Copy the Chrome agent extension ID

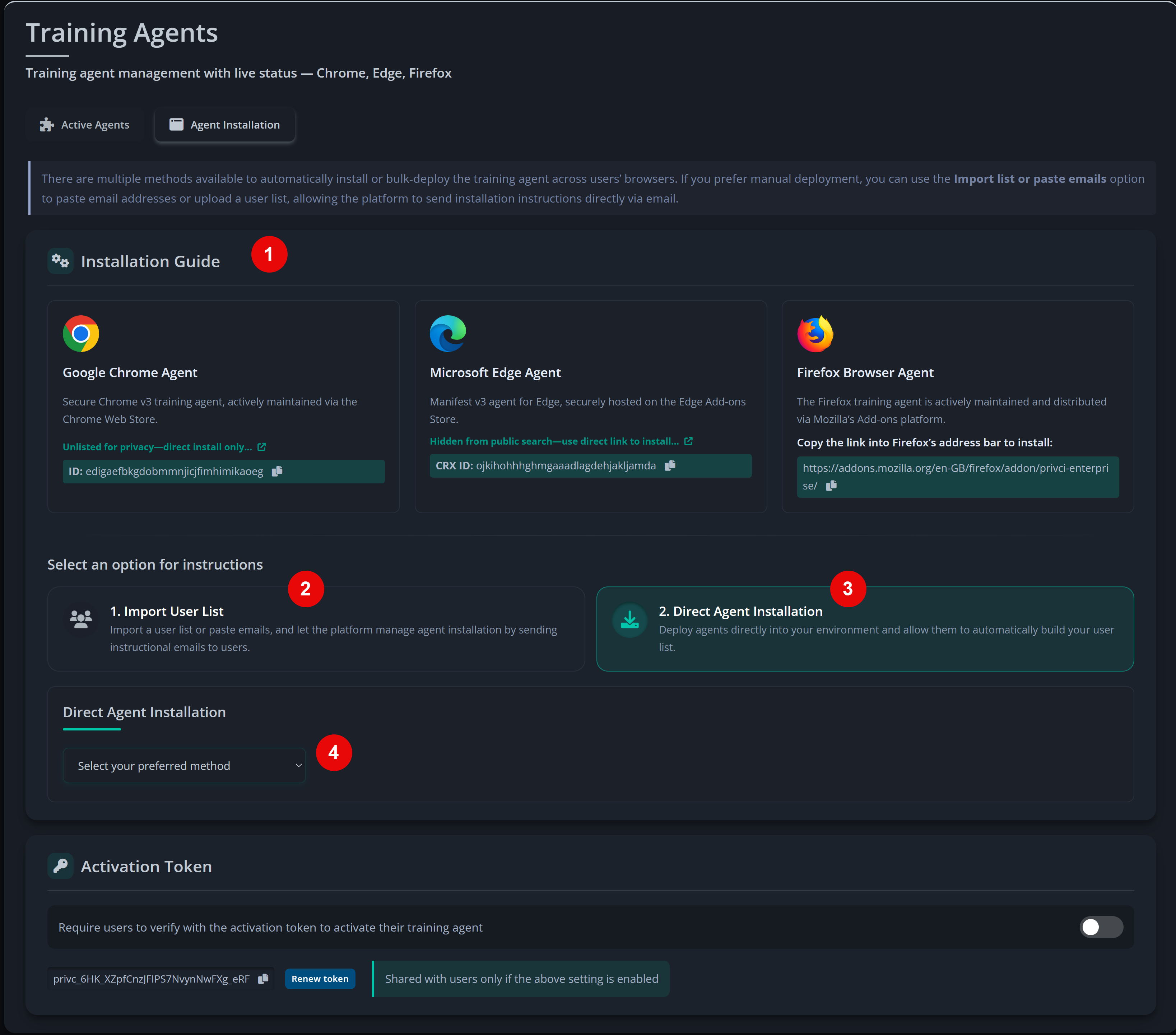[x=277, y=471]
